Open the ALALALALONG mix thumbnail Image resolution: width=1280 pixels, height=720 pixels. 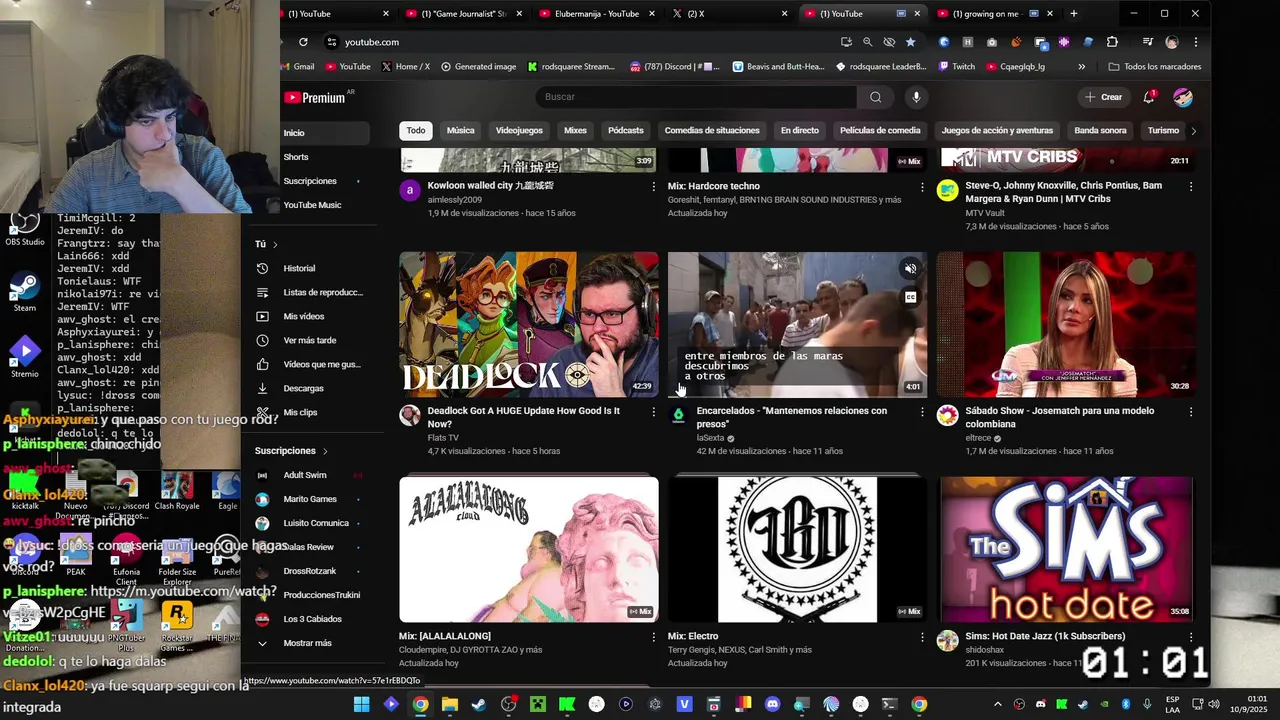click(x=529, y=549)
